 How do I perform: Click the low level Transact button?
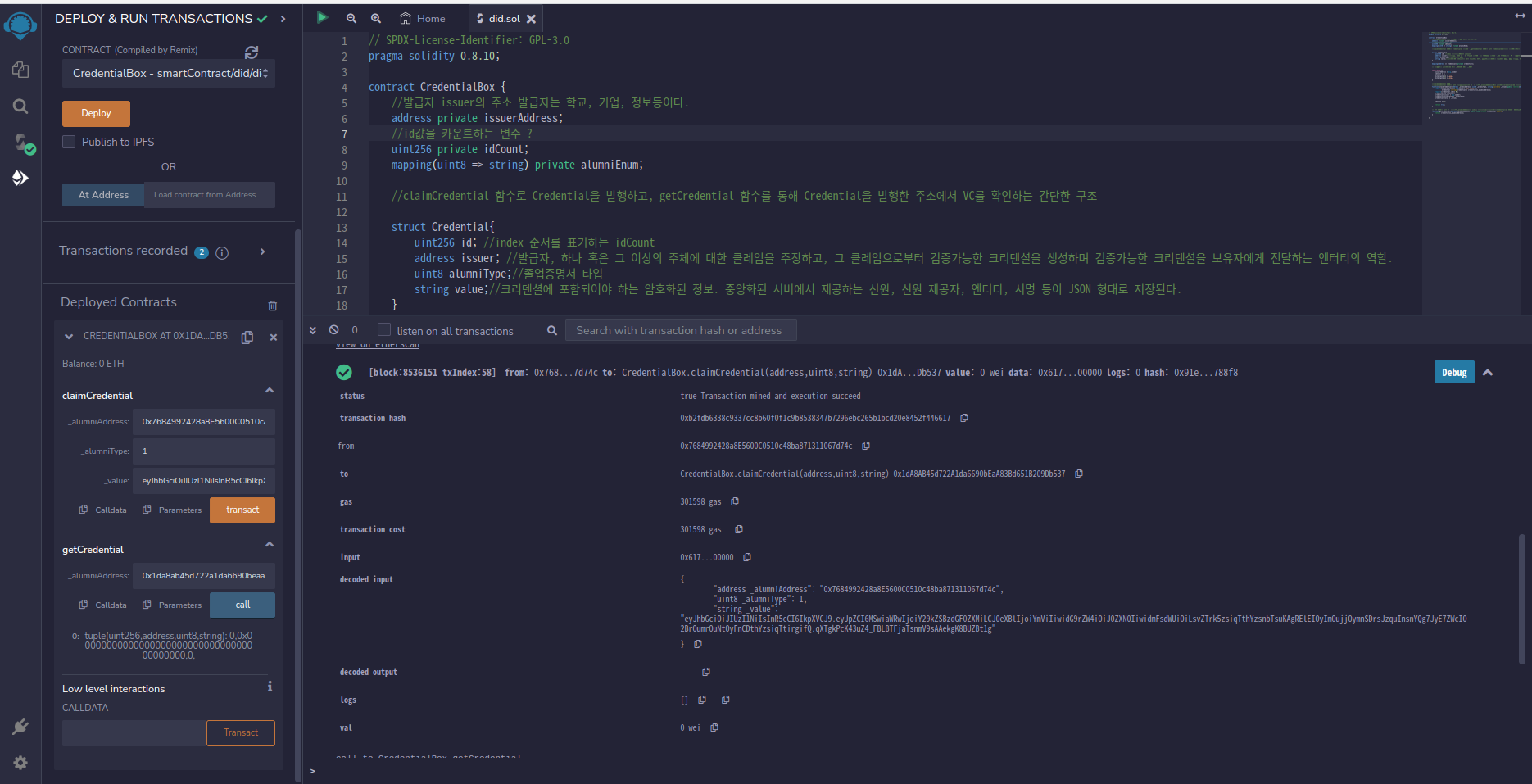tap(241, 732)
